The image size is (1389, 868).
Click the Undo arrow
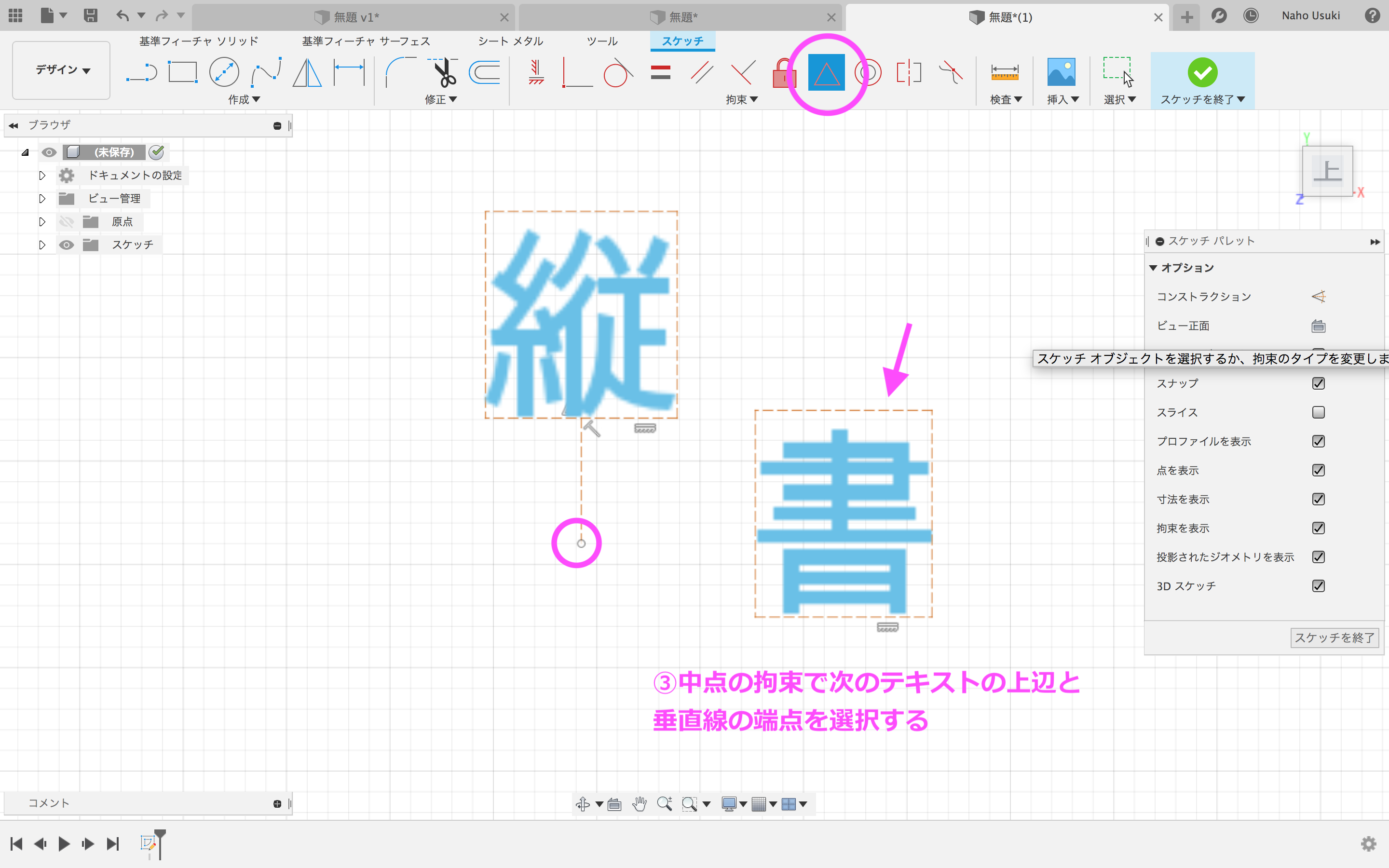tap(122, 15)
